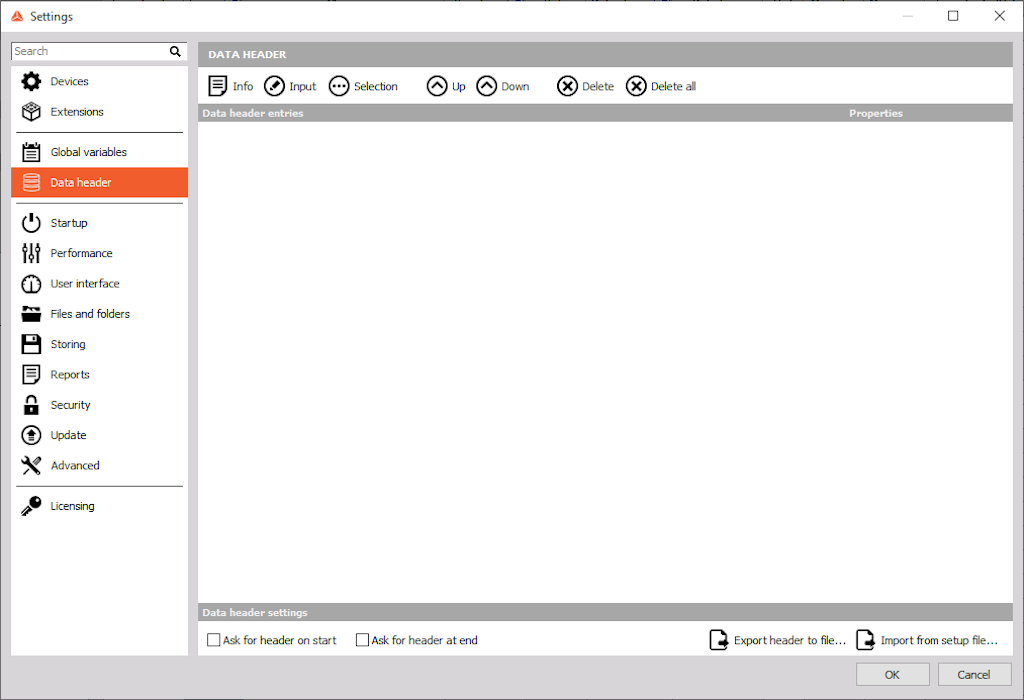Go to Advanced label

75,466
